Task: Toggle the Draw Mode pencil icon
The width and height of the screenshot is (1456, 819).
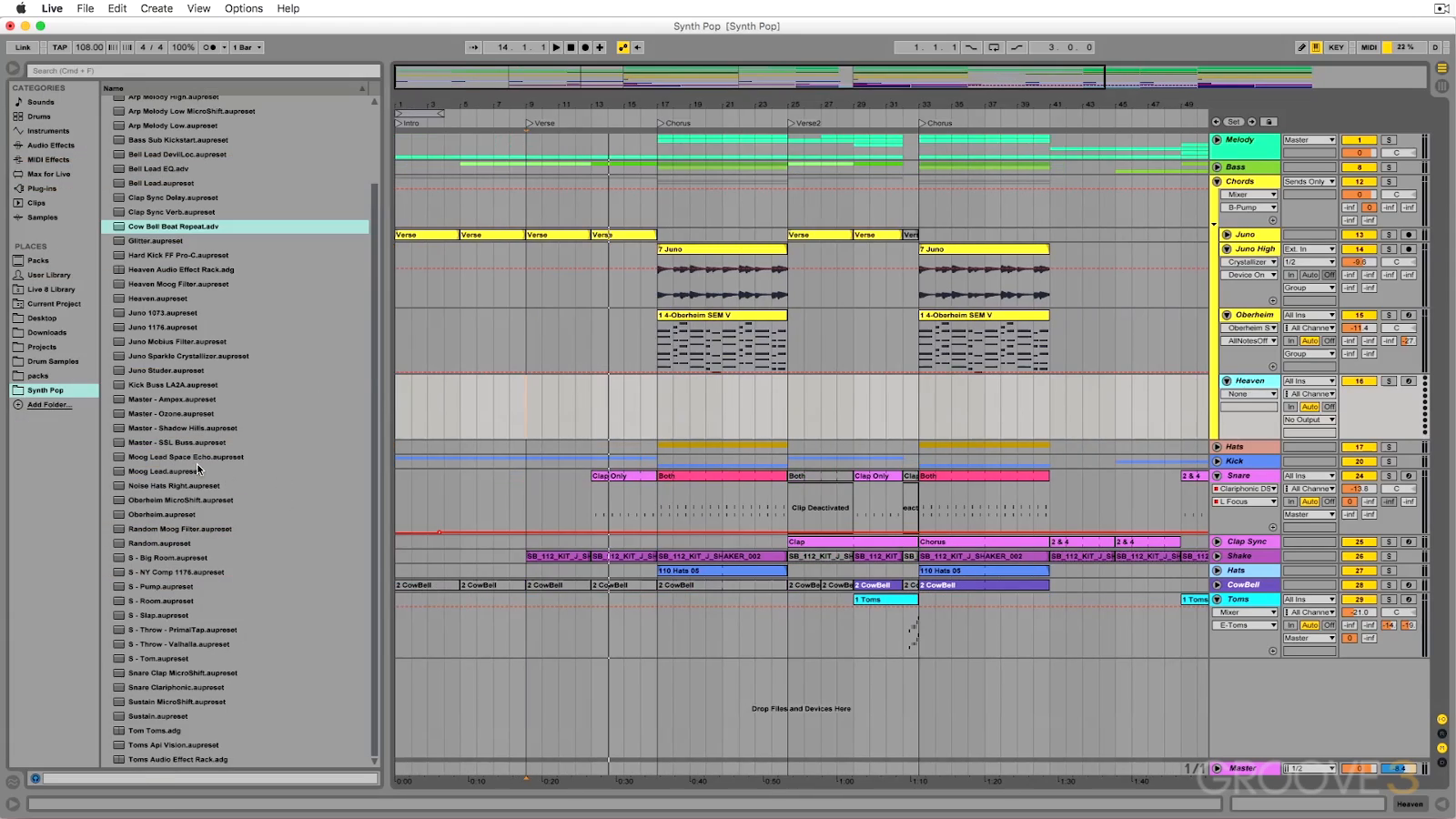Action: (1302, 47)
